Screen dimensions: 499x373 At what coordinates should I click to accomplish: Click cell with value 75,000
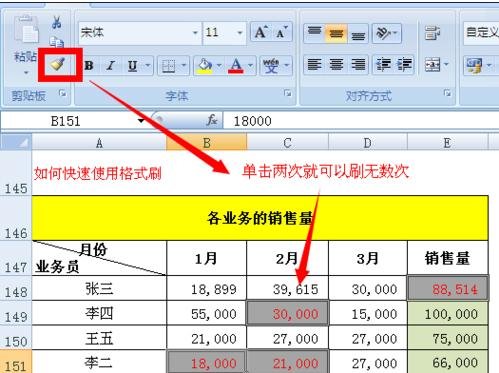448,338
